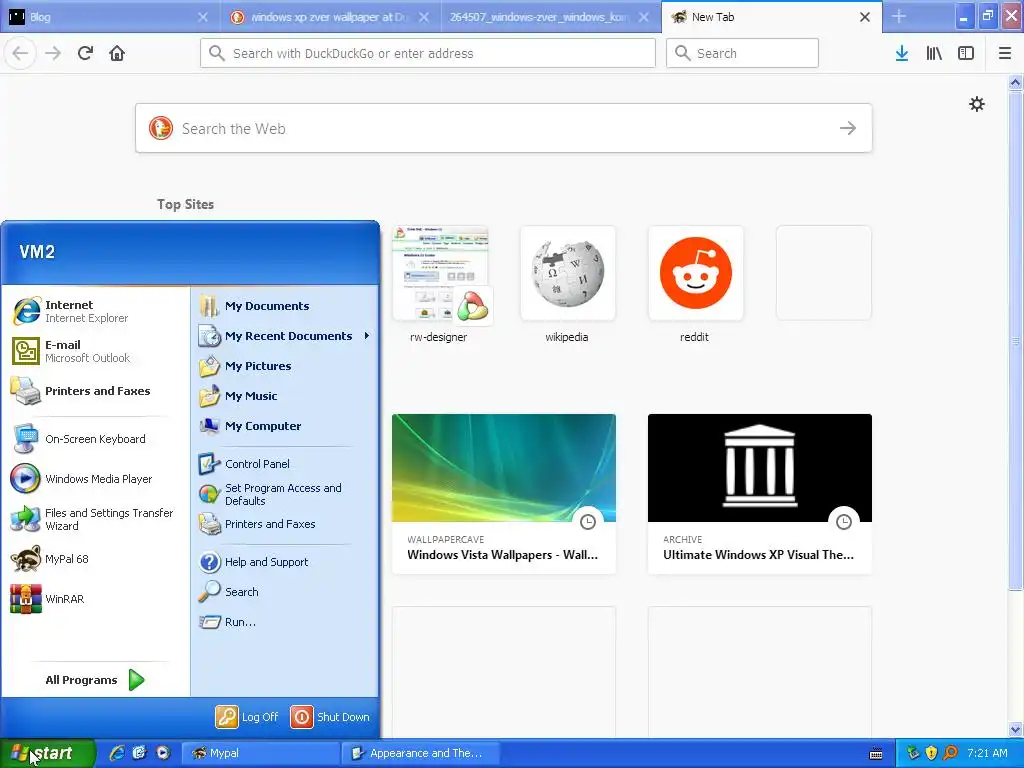Open Printers and Faxes in right column
The image size is (1024, 768).
click(x=285, y=524)
